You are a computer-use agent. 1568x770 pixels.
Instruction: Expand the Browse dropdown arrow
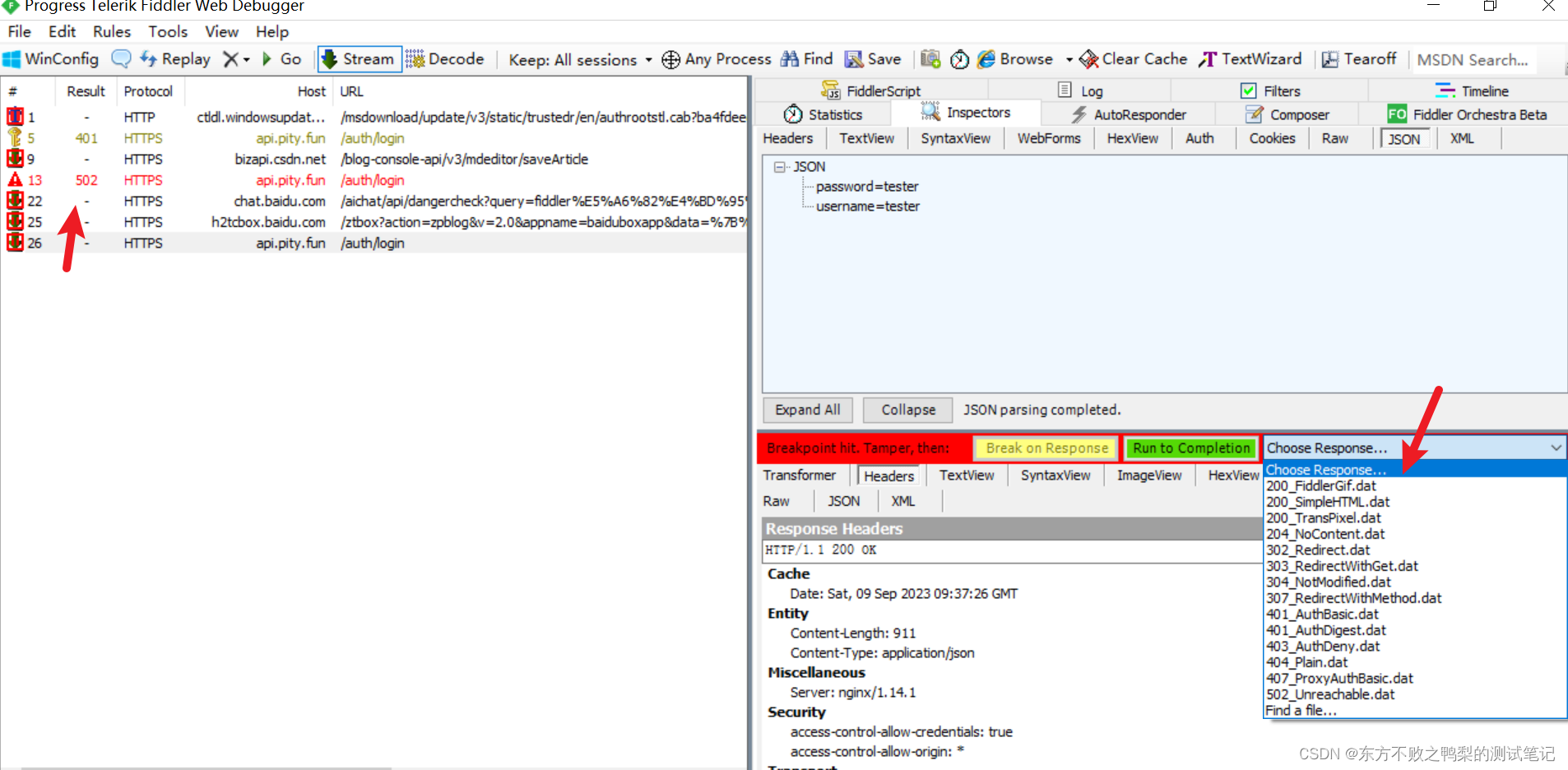[x=1069, y=60]
